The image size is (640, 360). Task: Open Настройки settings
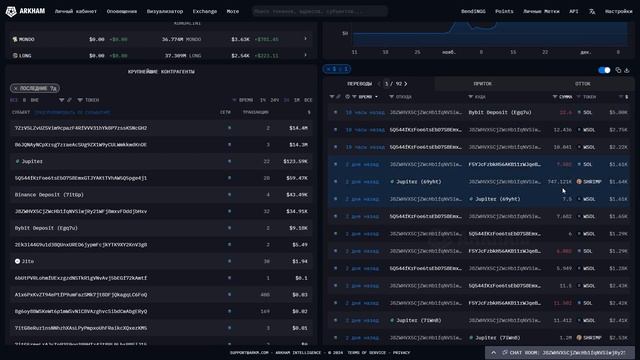(618, 11)
